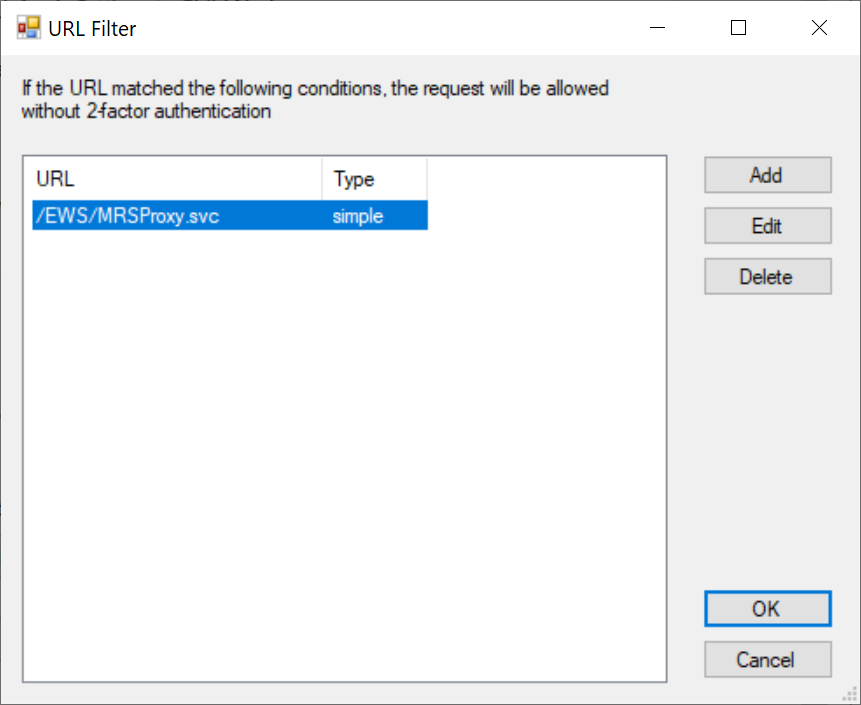Click the "URL Filter" title bar text

click(x=92, y=29)
